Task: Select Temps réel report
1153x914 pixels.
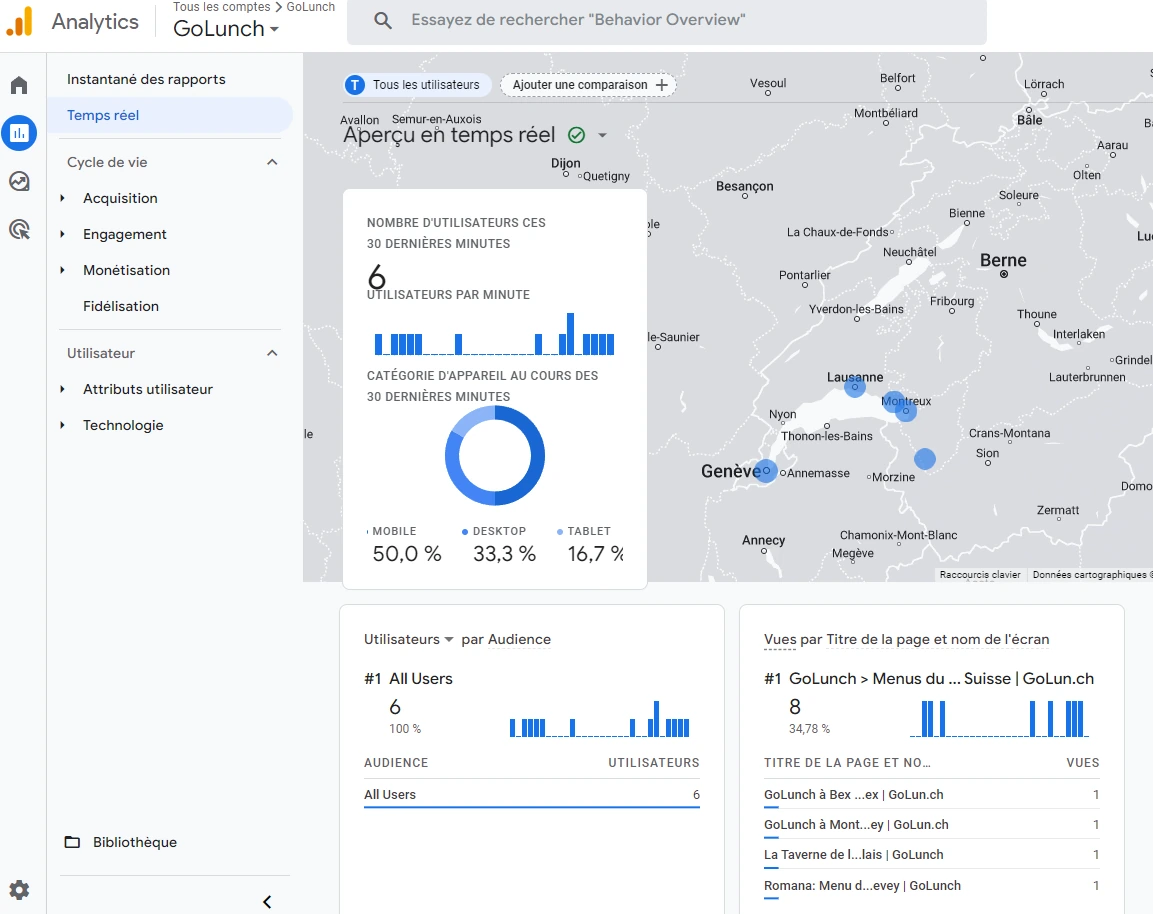Action: tap(171, 115)
